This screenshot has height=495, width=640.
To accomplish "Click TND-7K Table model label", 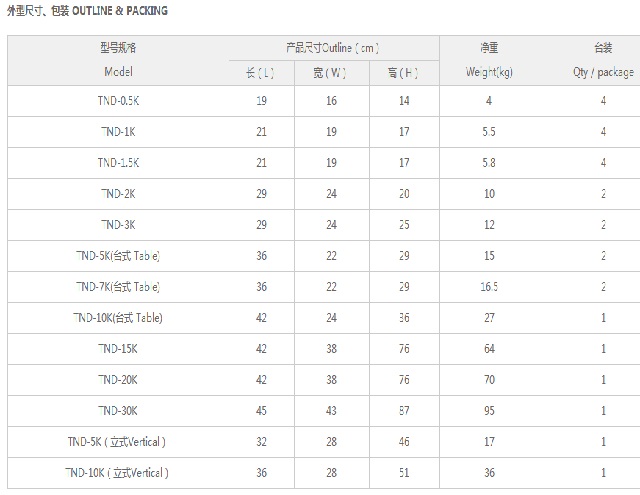I will tap(118, 287).
